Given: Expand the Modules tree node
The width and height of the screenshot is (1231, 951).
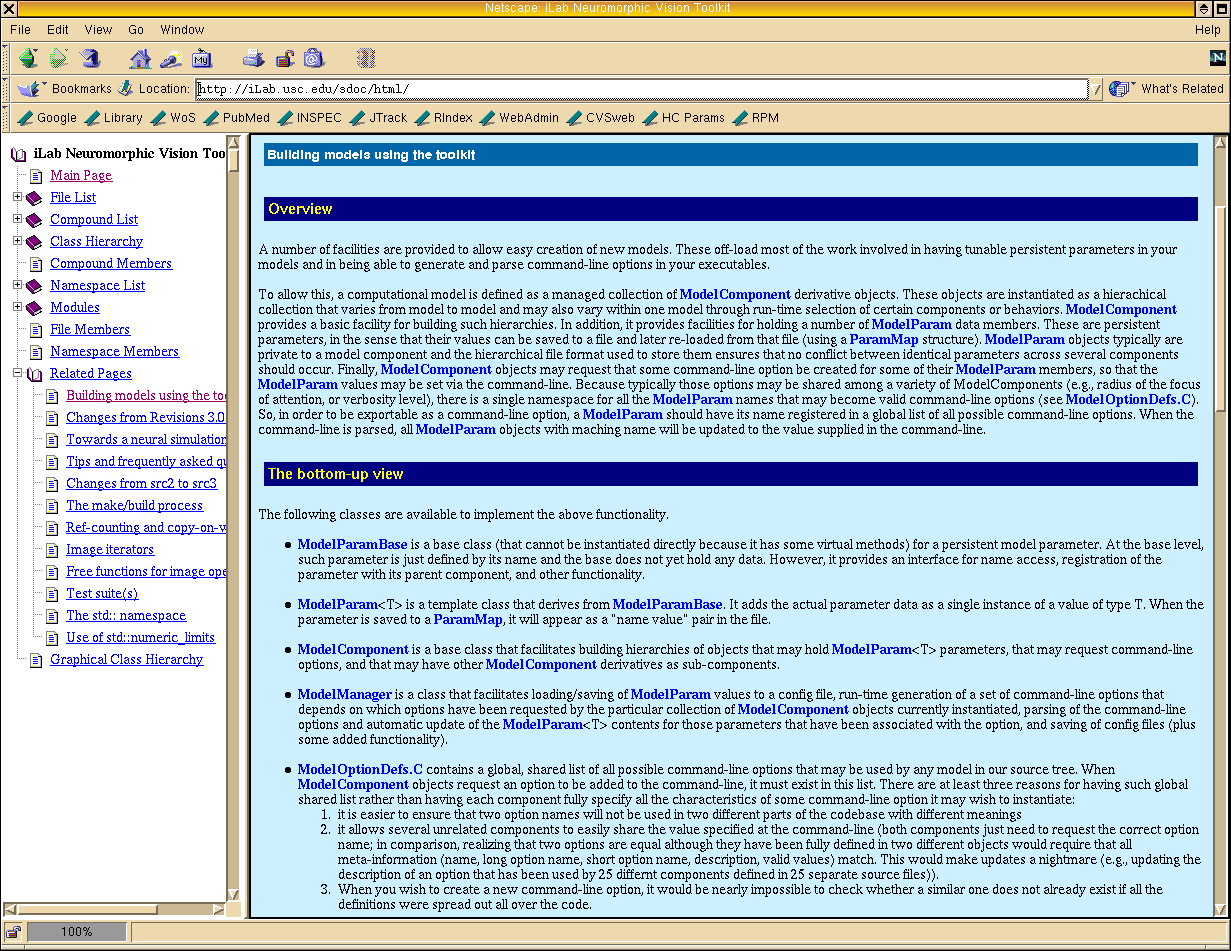Looking at the screenshot, I should [17, 307].
